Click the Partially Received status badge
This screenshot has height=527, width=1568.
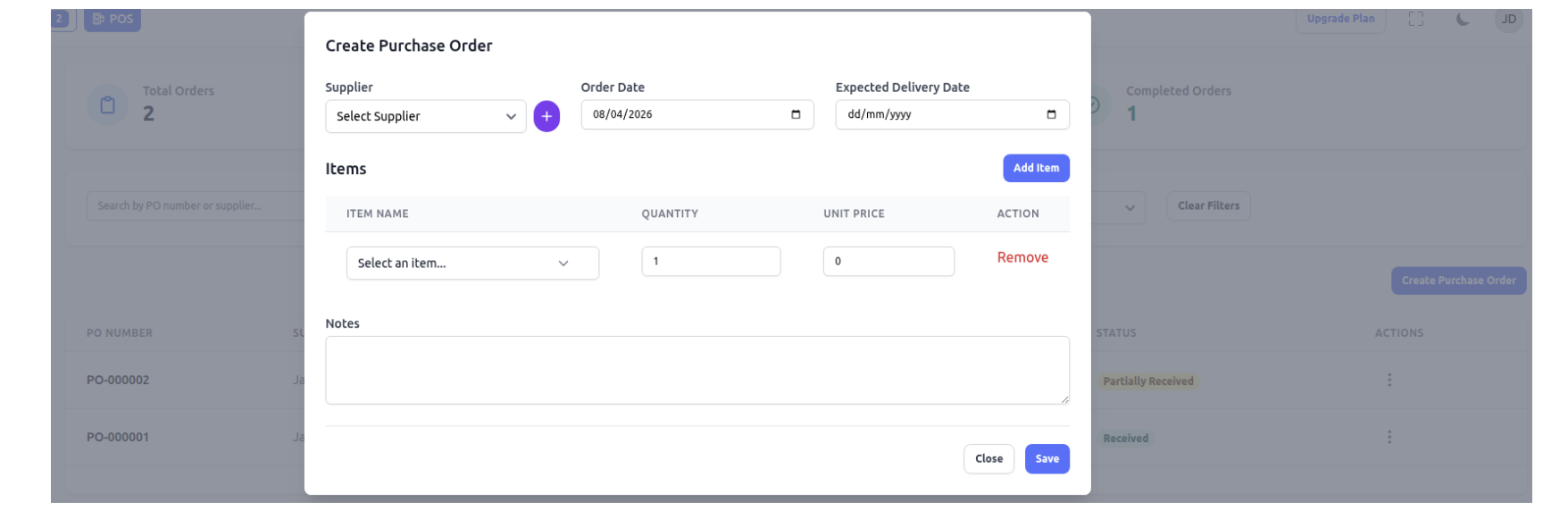[x=1148, y=381]
